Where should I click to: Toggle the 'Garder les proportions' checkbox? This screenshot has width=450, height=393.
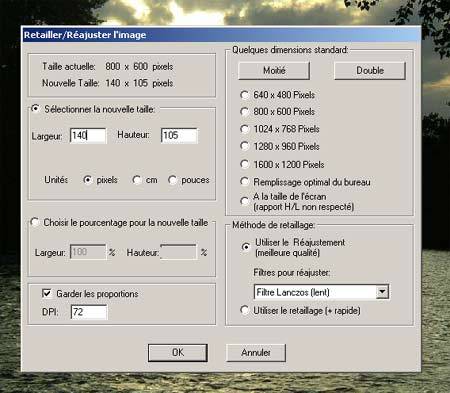coord(47,293)
